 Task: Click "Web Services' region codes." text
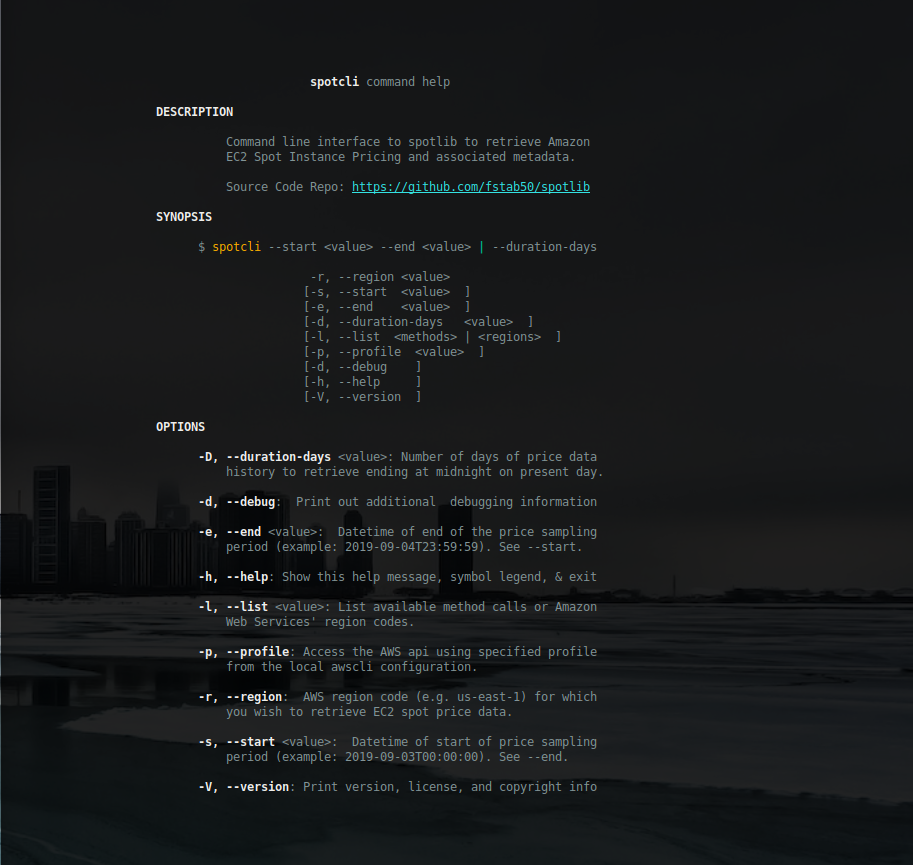pos(320,622)
